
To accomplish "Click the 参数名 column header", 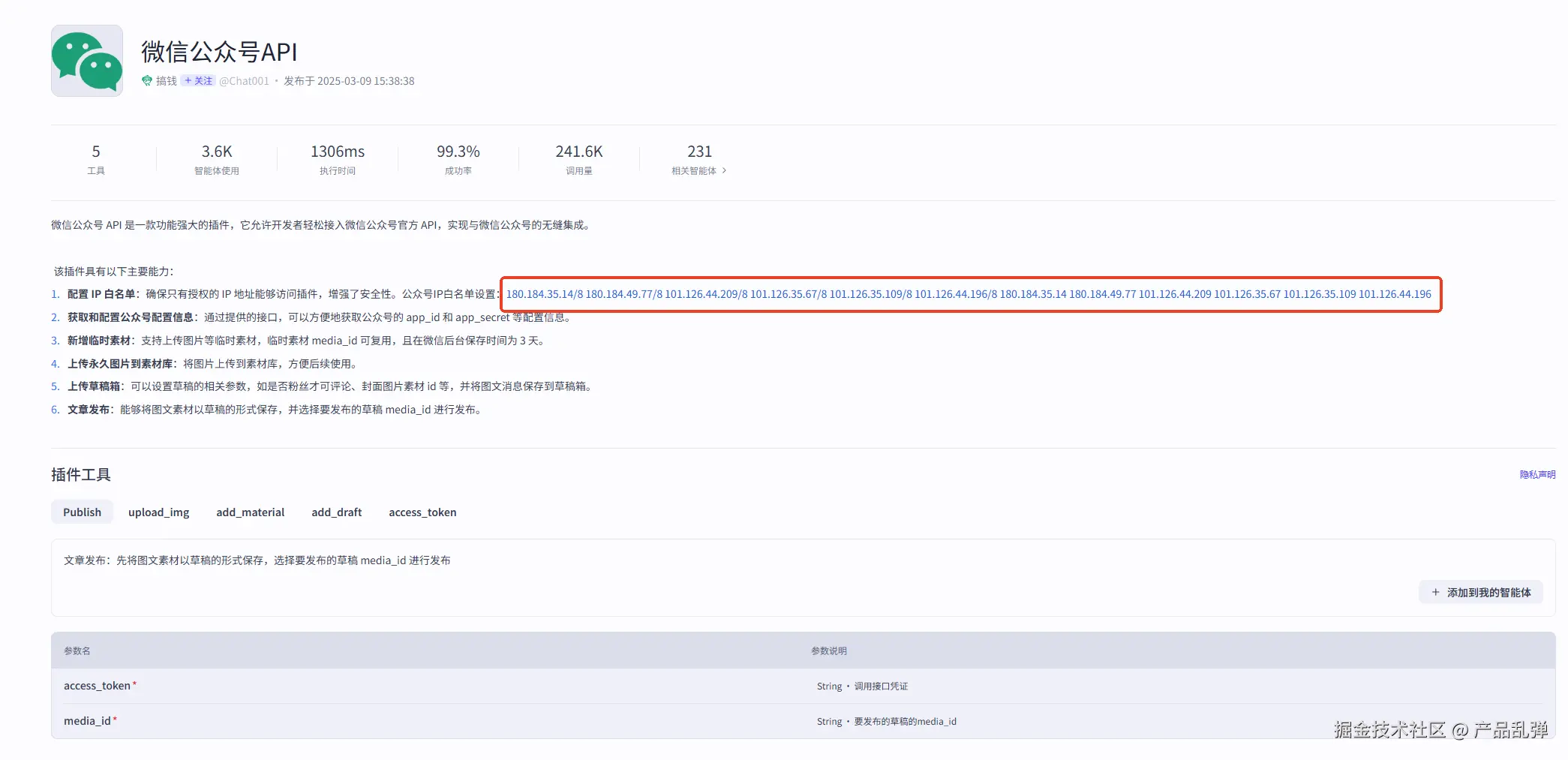I will pos(77,651).
